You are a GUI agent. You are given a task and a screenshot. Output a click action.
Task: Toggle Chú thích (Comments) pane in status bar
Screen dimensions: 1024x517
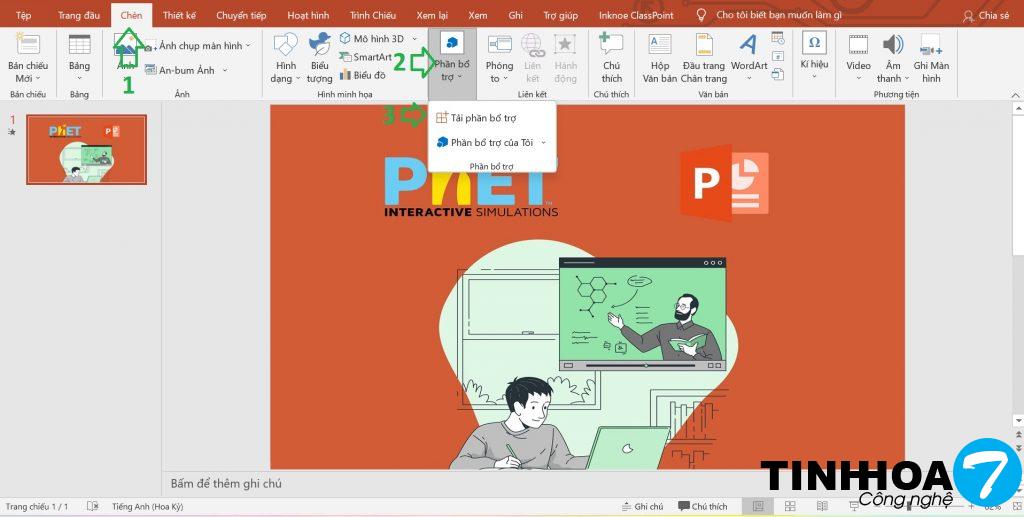click(x=703, y=507)
